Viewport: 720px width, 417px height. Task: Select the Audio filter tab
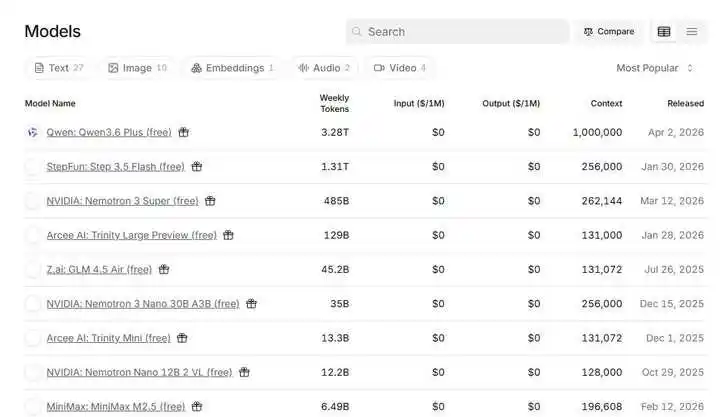[324, 68]
